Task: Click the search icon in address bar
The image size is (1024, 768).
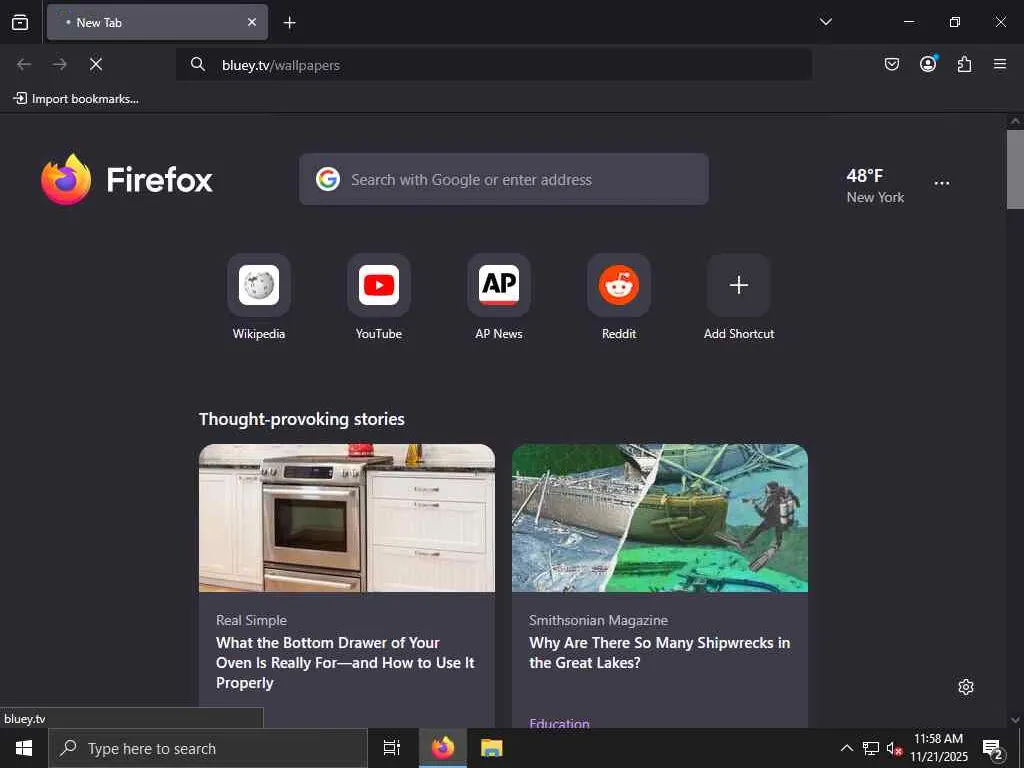Action: pyautogui.click(x=197, y=64)
